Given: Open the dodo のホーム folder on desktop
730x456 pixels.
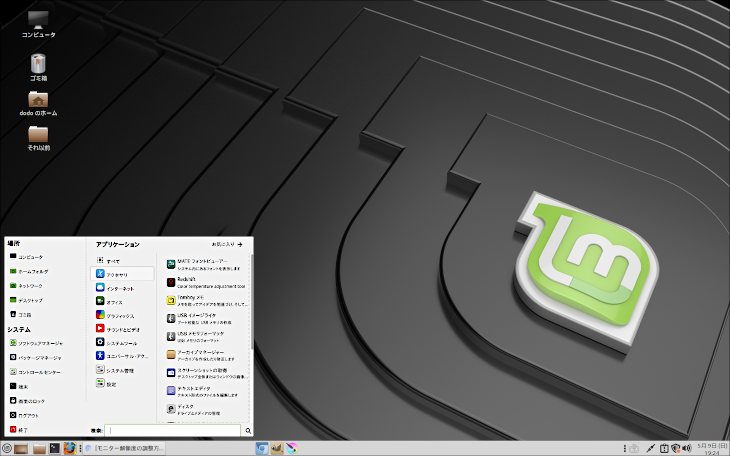Looking at the screenshot, I should (38, 103).
